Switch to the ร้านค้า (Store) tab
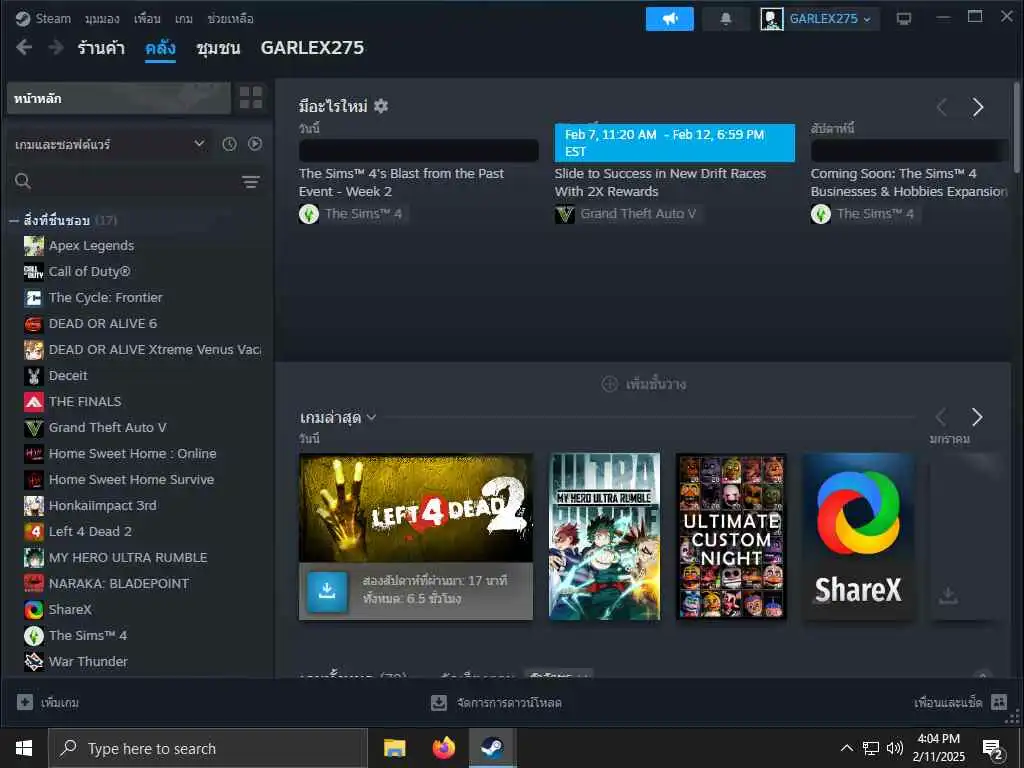Viewport: 1024px width, 768px height. pyautogui.click(x=101, y=48)
